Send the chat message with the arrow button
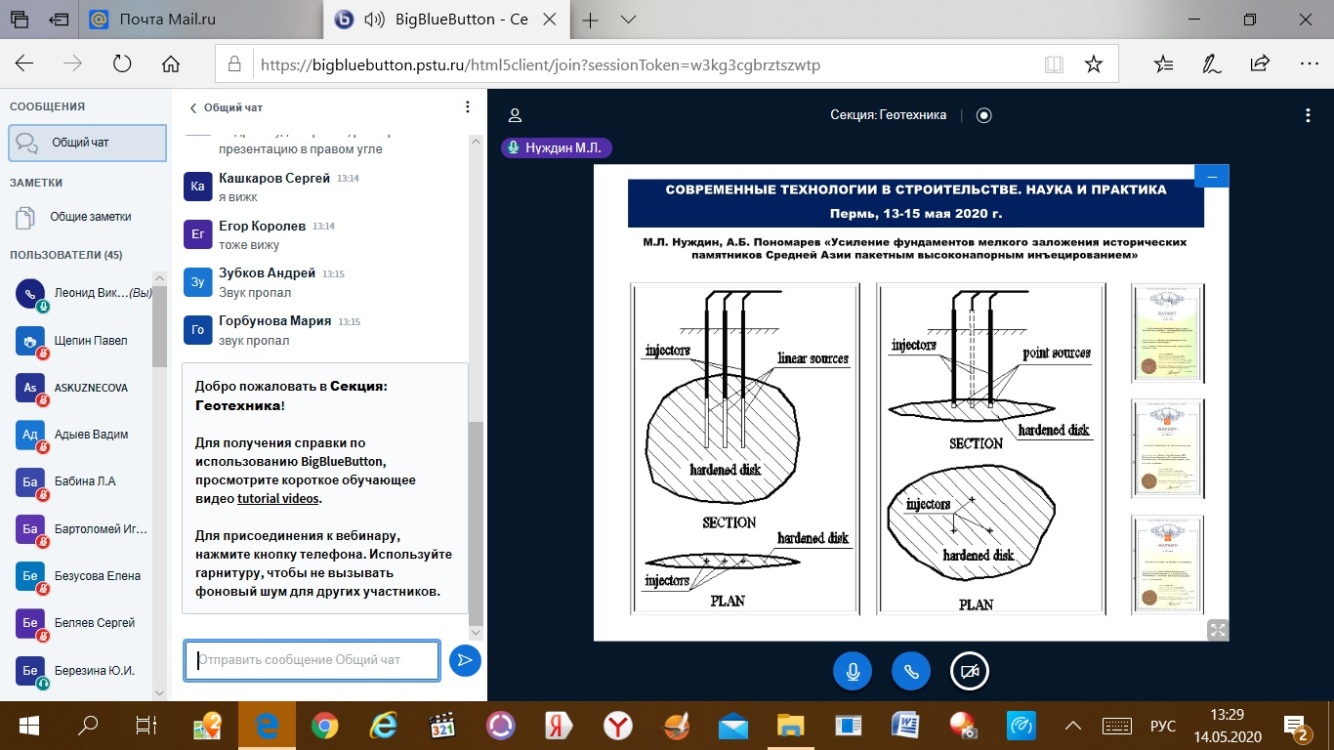 [464, 660]
